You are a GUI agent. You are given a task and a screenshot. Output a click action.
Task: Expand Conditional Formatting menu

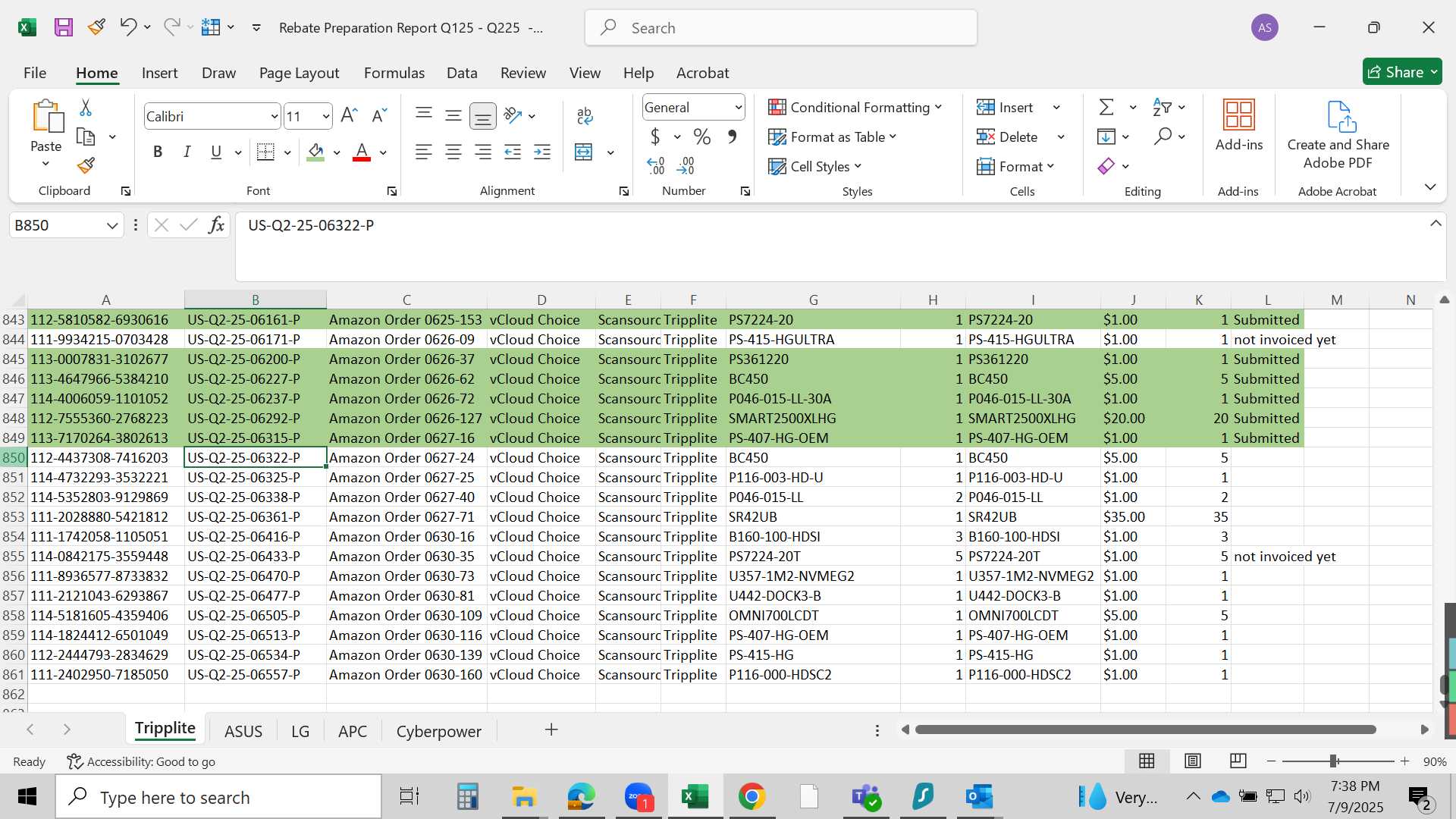[855, 108]
